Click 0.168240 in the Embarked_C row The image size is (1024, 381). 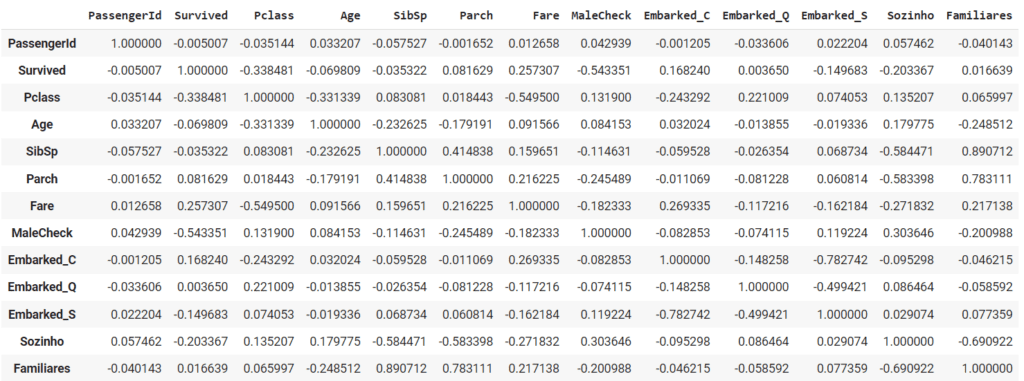pos(202,260)
